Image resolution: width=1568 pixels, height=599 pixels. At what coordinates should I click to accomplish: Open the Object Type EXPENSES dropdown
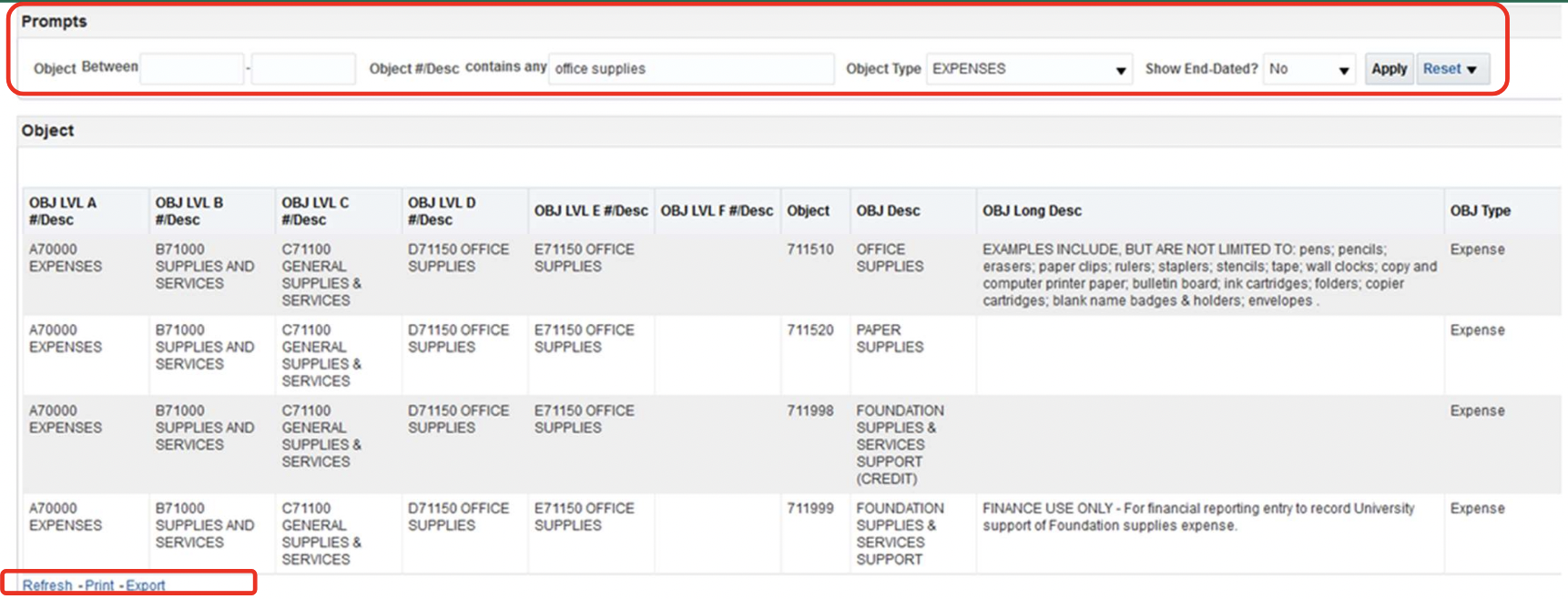pyautogui.click(x=1029, y=69)
